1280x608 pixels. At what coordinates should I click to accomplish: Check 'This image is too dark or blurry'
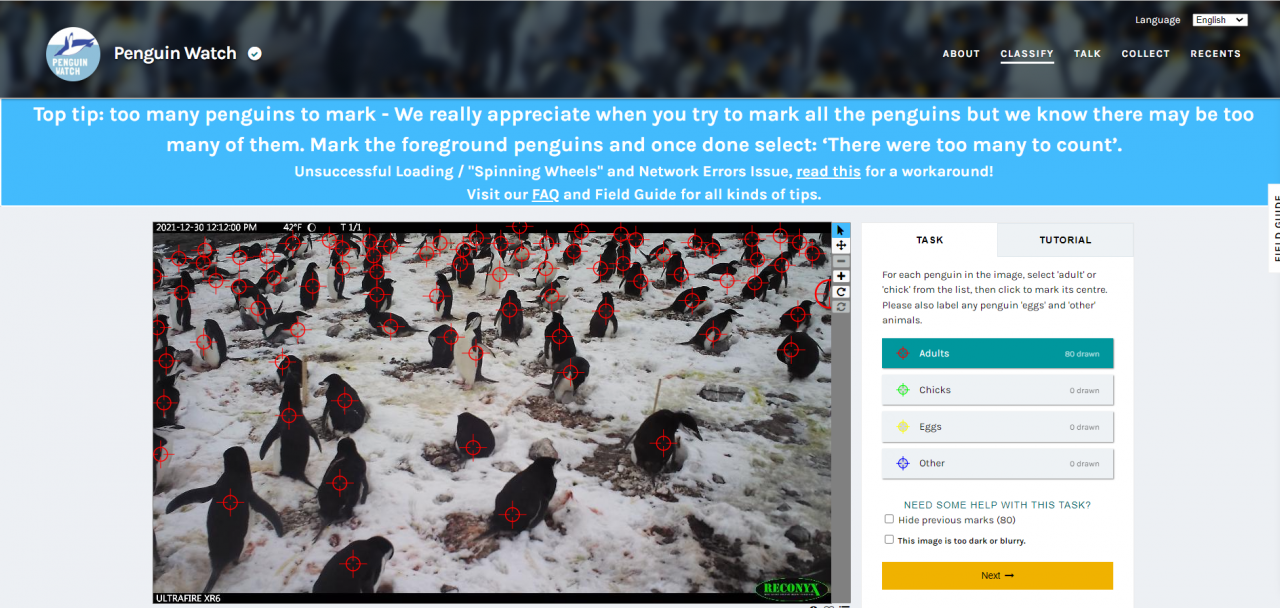pyautogui.click(x=889, y=540)
